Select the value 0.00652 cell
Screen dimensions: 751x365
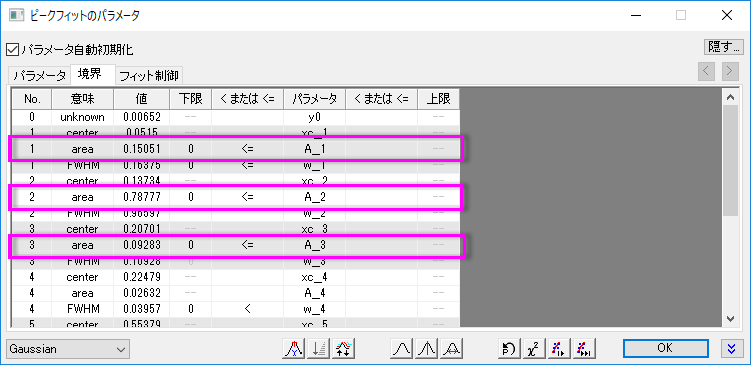[142, 117]
